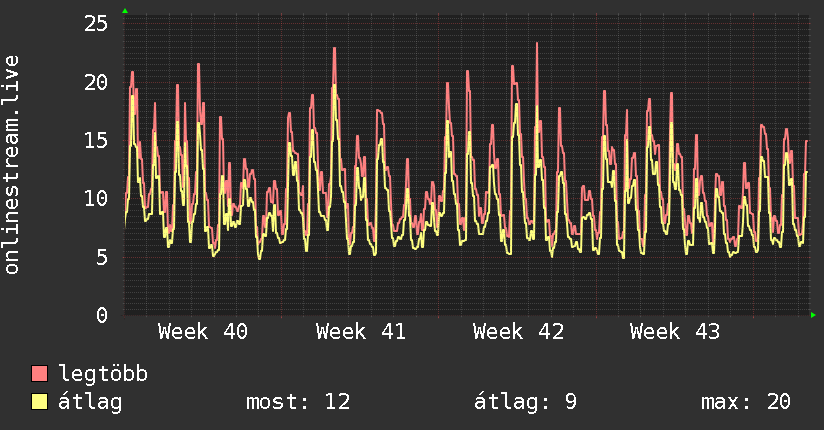824x430 pixels.
Task: Click the green arrow at end of x-axis
Action: [813, 315]
